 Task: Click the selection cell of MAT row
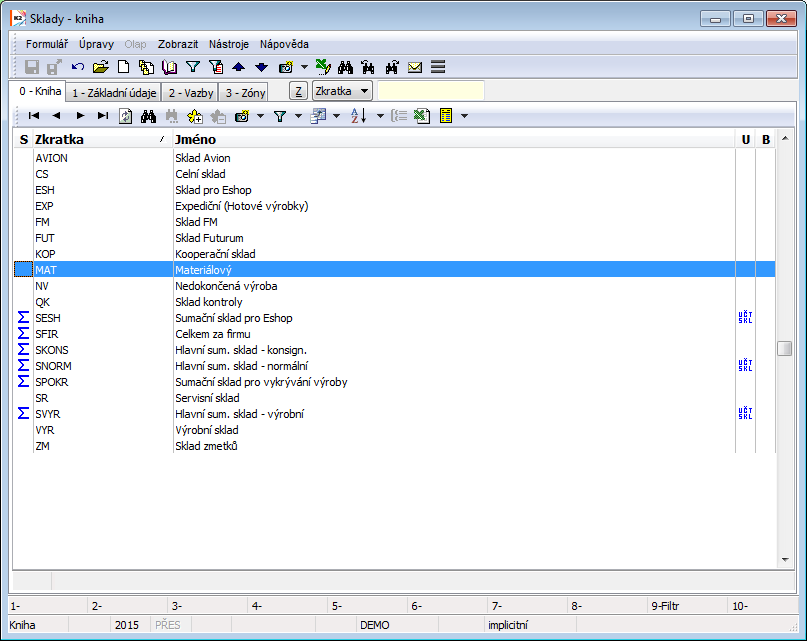(x=23, y=270)
